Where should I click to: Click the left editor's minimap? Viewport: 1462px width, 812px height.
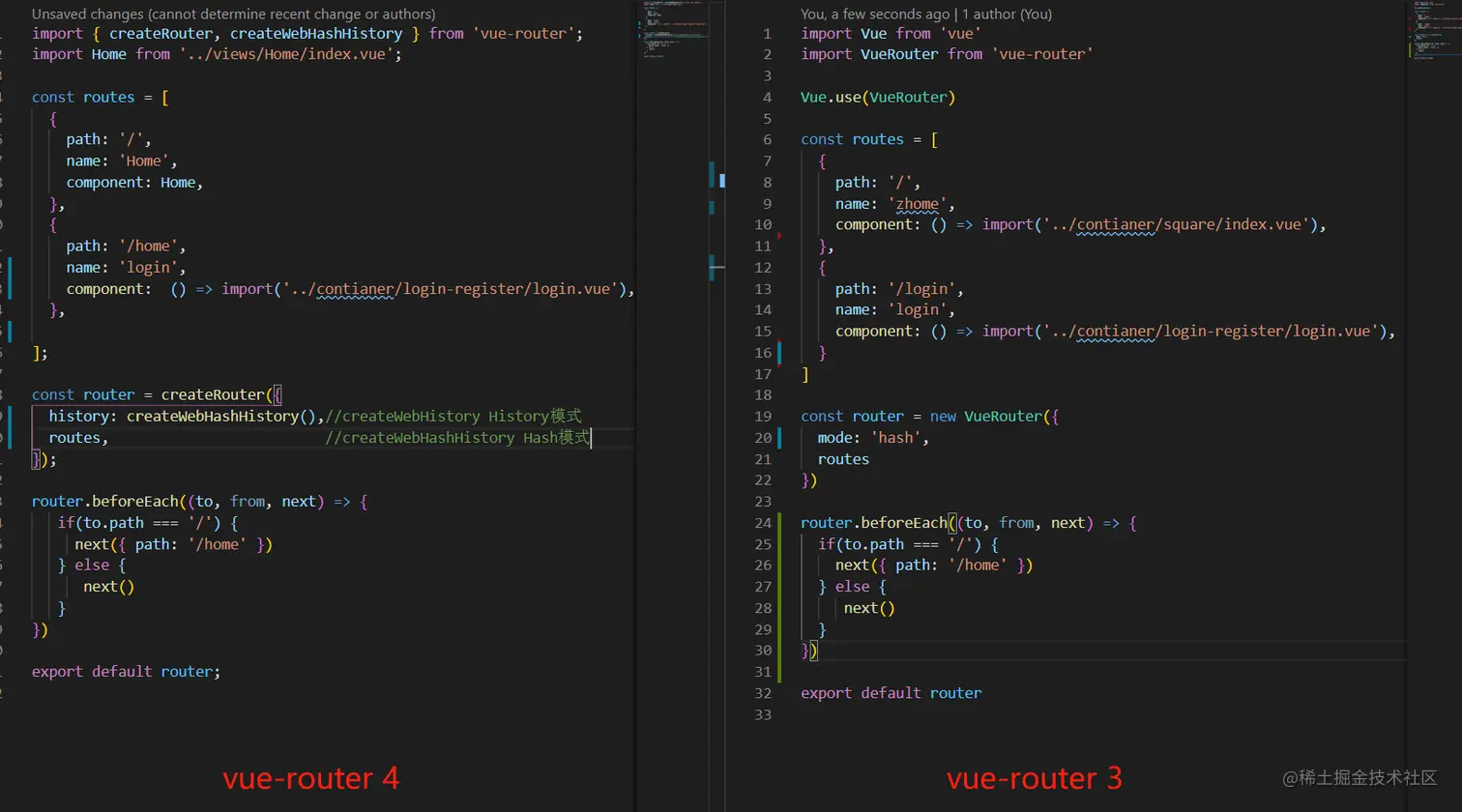[x=674, y=31]
